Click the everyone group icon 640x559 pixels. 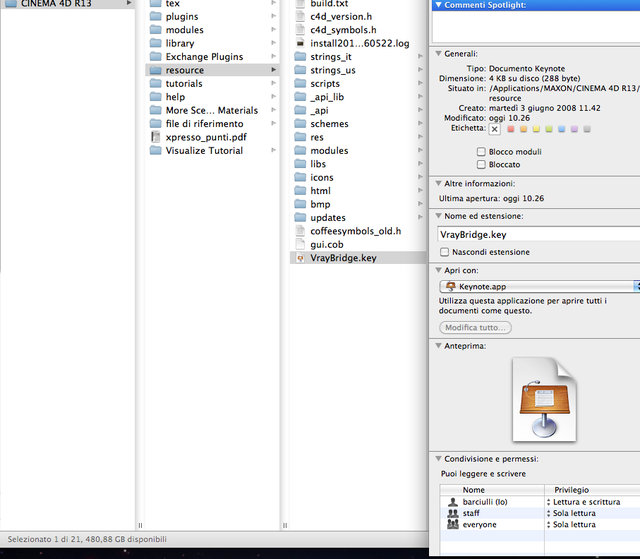click(453, 524)
